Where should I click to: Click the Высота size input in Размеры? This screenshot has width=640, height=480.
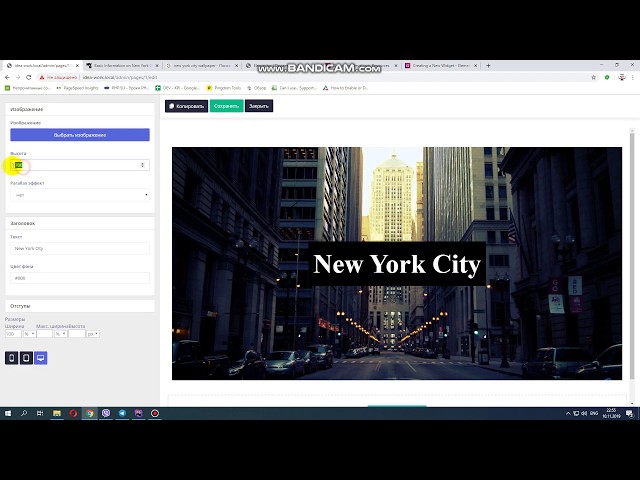(x=77, y=334)
